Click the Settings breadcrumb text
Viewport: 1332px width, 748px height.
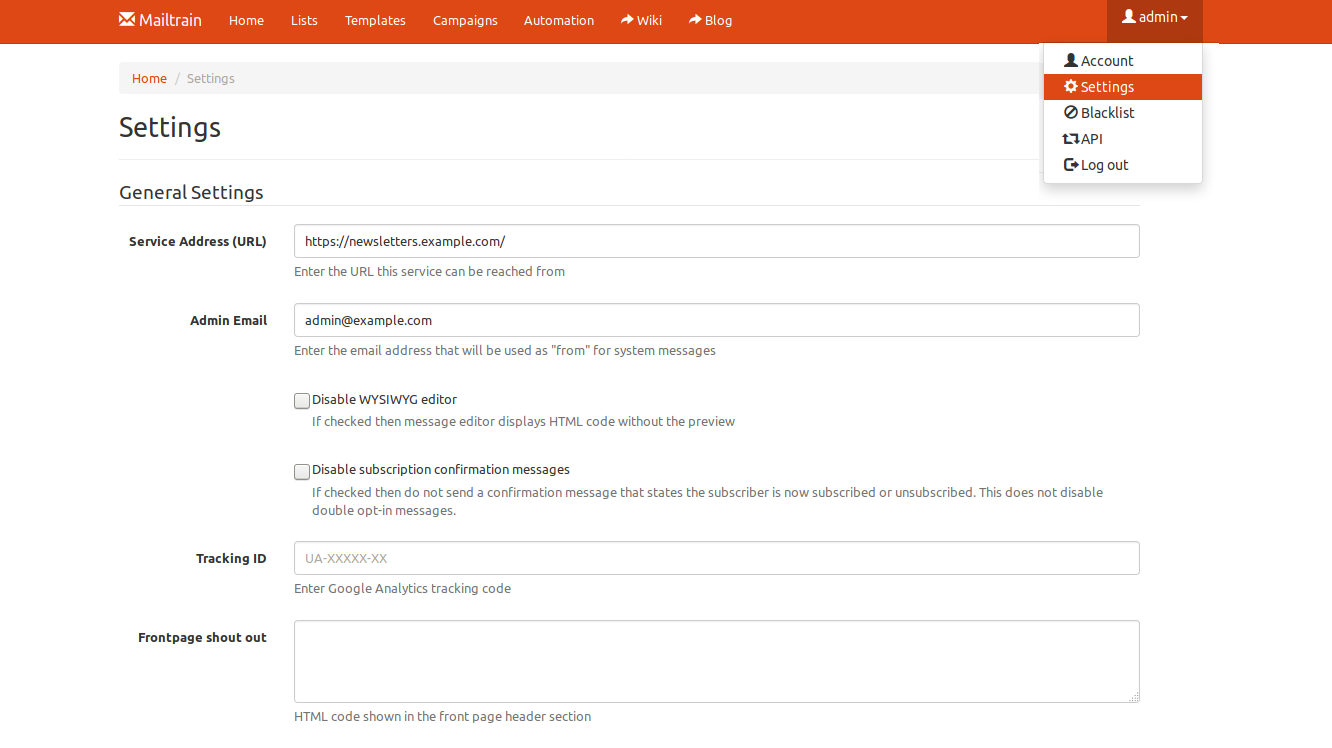pyautogui.click(x=211, y=78)
